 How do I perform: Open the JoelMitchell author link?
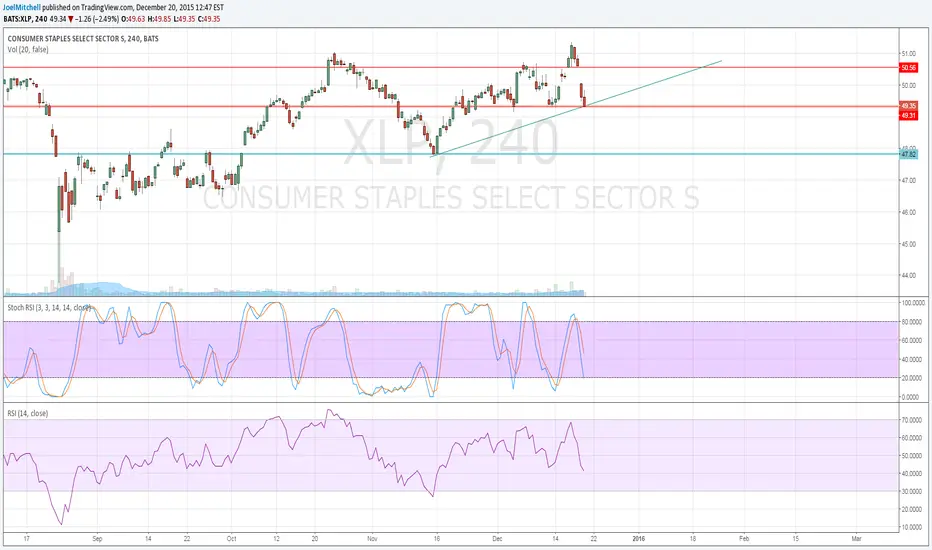click(22, 8)
